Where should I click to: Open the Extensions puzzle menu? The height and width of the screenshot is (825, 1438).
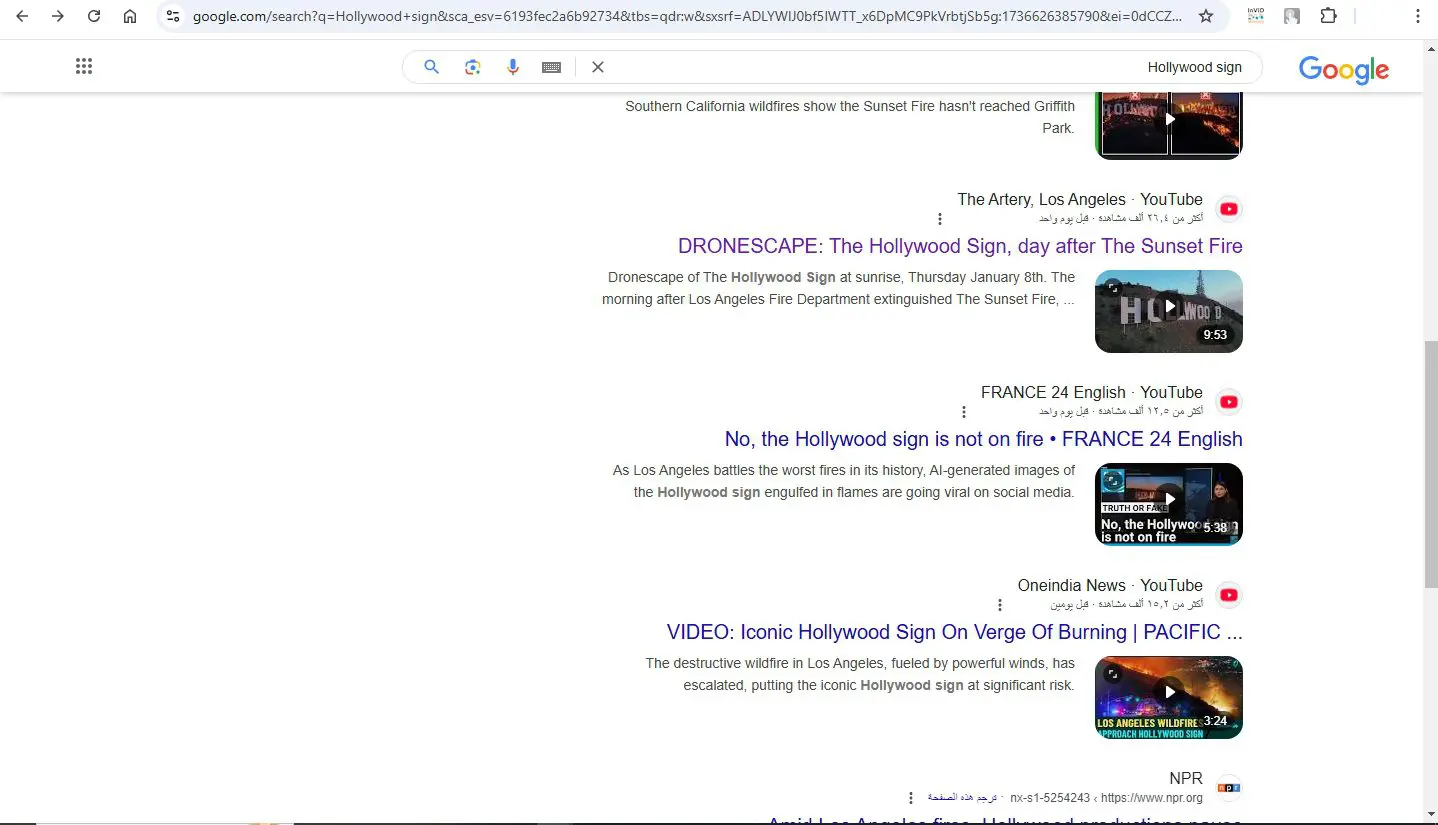(1328, 16)
